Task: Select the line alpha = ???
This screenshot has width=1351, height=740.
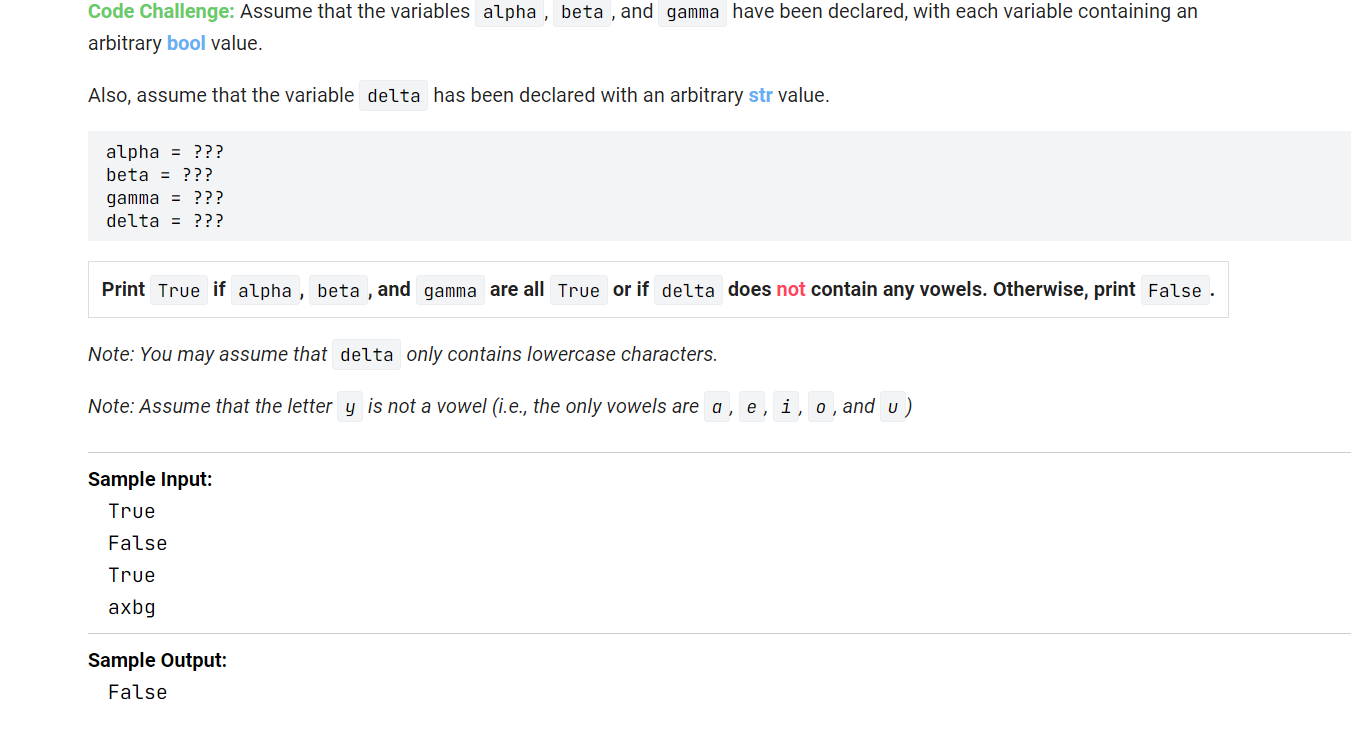Action: tap(164, 151)
